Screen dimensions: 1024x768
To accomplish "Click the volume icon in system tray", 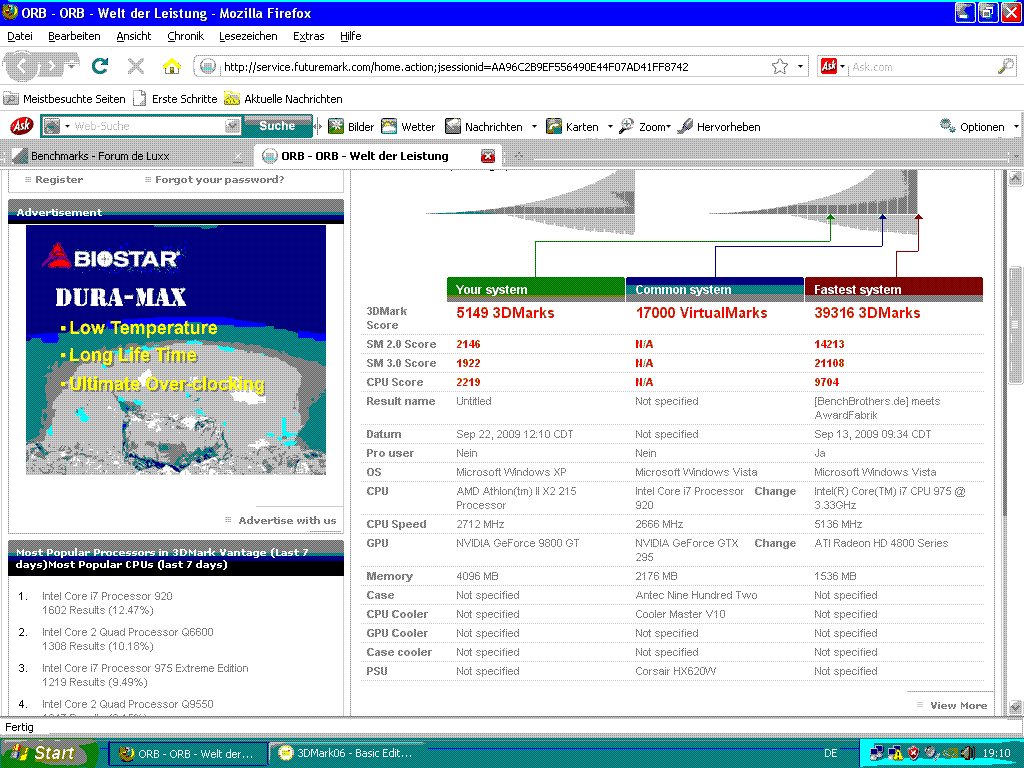I will coord(968,753).
